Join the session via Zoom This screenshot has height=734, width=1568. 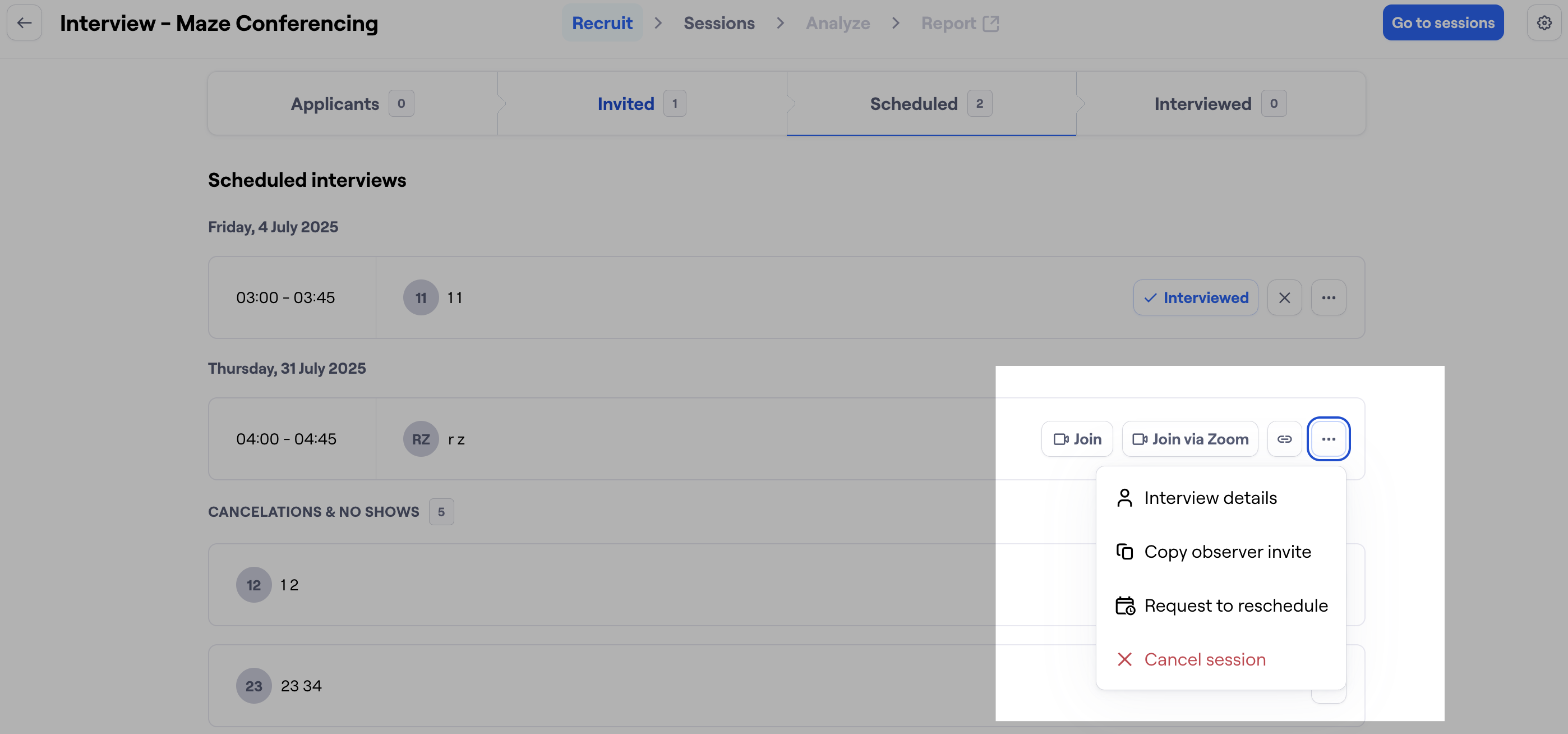(1189, 439)
